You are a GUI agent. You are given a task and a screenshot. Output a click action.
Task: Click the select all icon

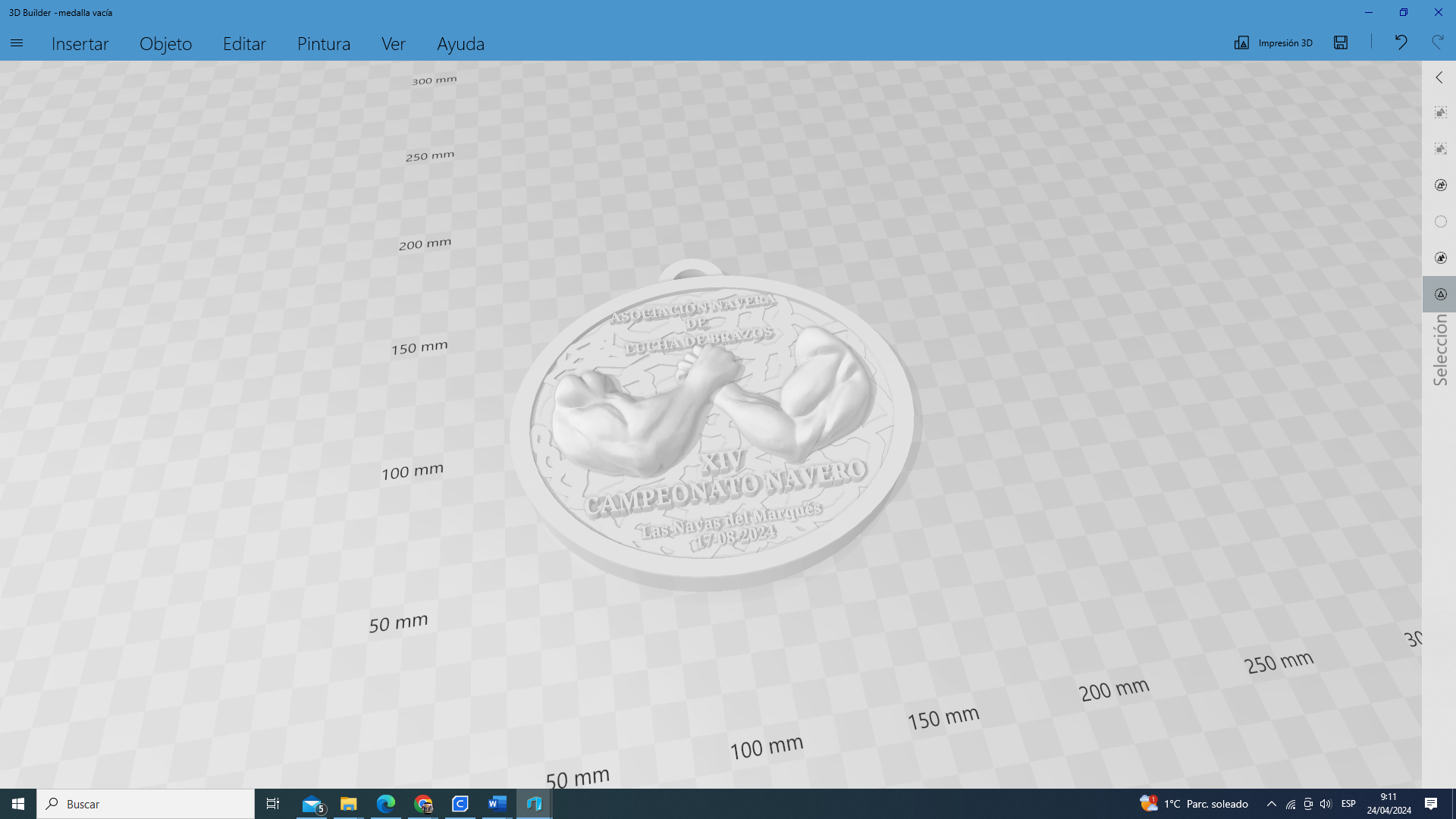[x=1440, y=112]
